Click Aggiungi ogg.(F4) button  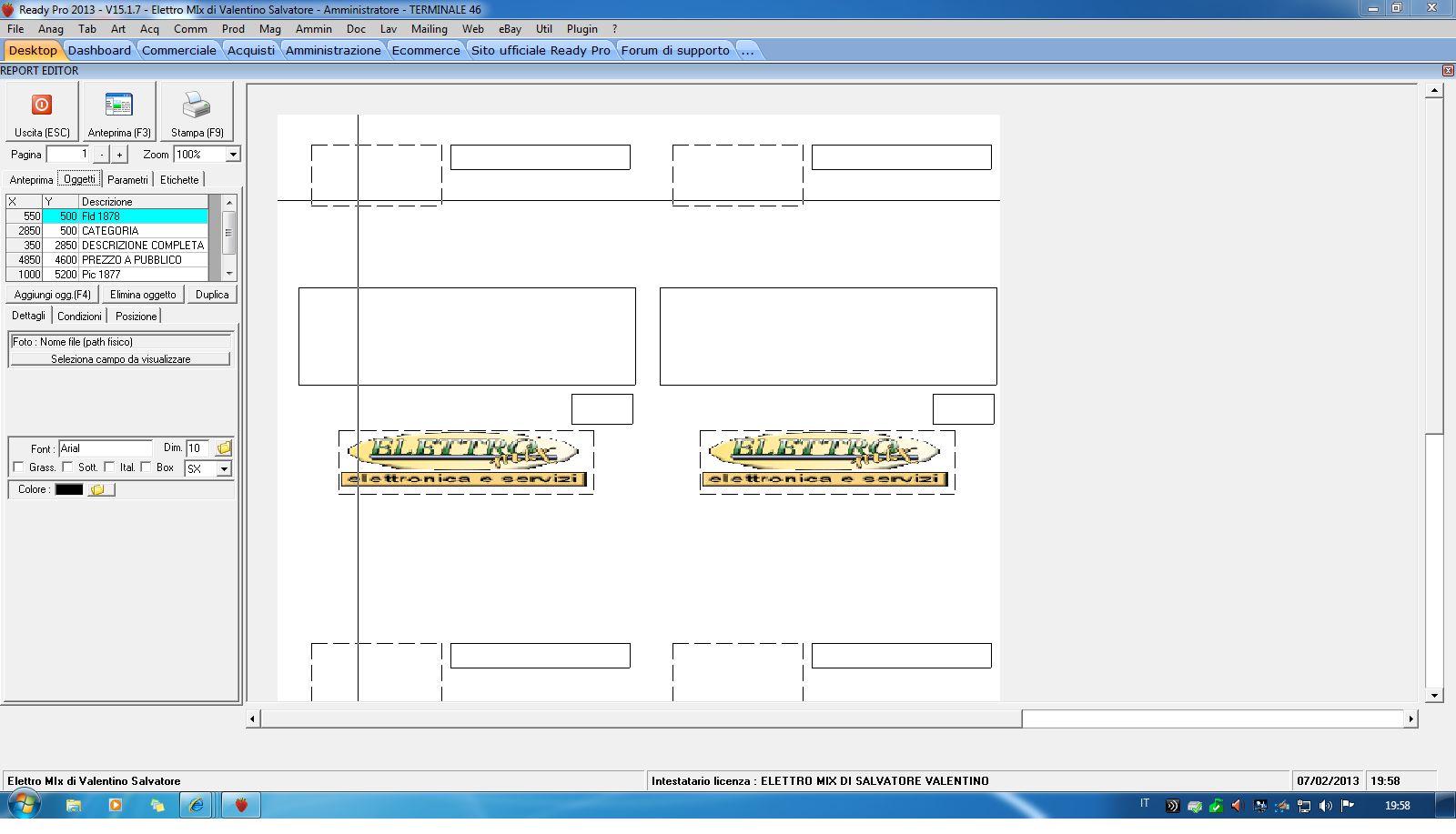click(x=53, y=295)
